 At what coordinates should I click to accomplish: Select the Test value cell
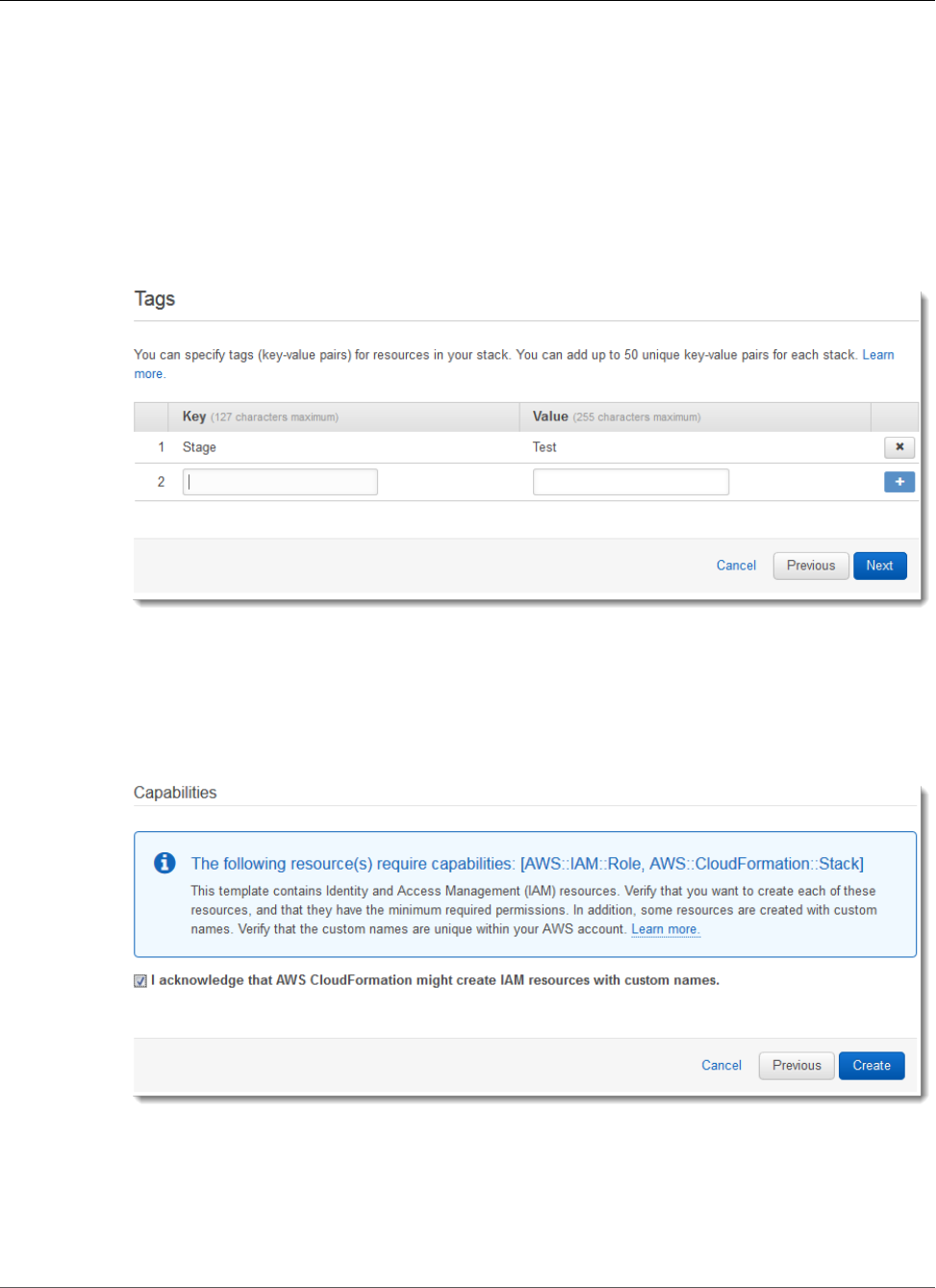(x=544, y=447)
